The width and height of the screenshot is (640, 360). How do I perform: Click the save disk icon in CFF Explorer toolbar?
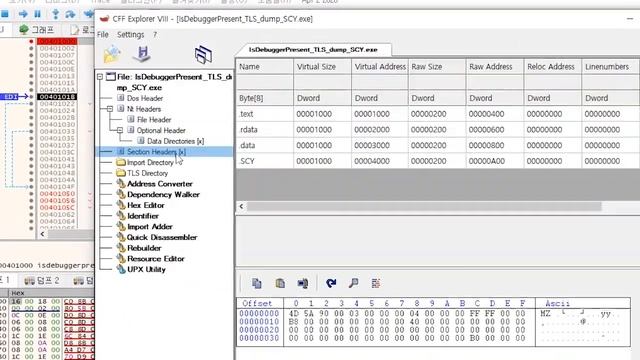click(142, 54)
